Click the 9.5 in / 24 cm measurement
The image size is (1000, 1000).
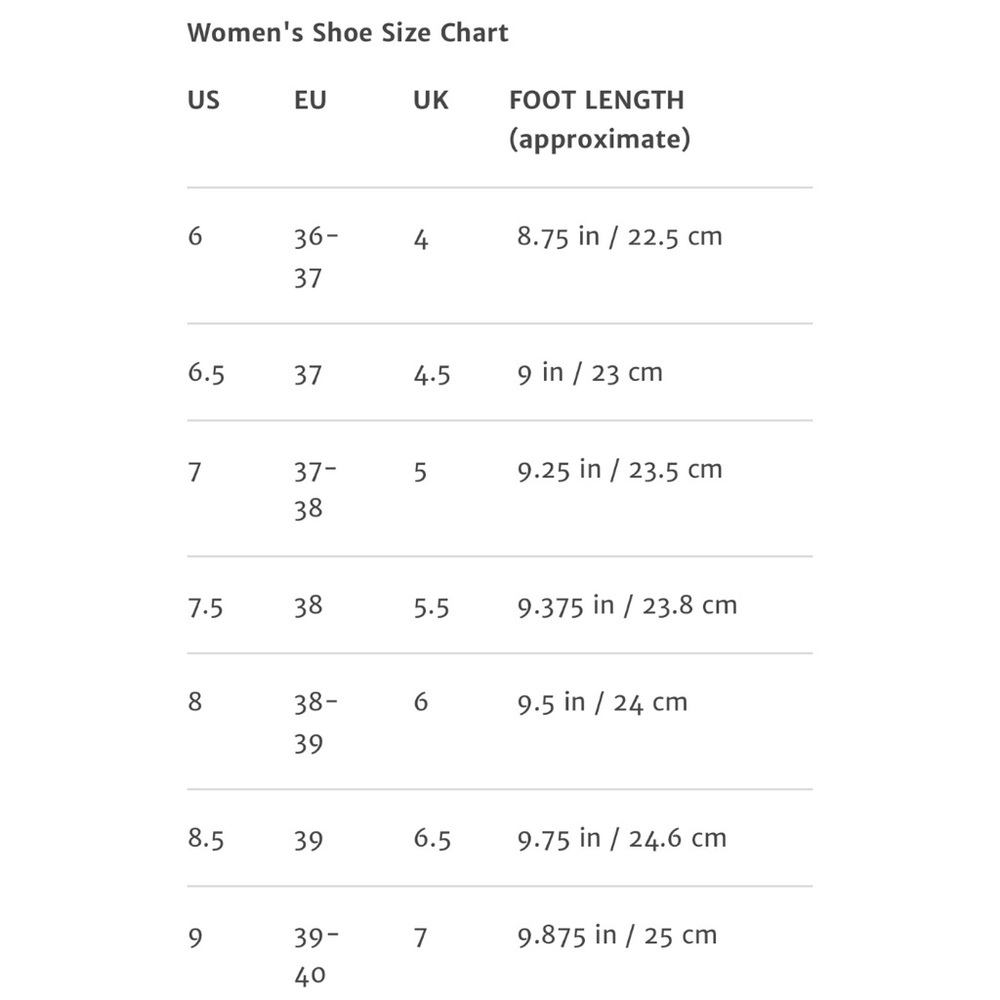coord(603,703)
